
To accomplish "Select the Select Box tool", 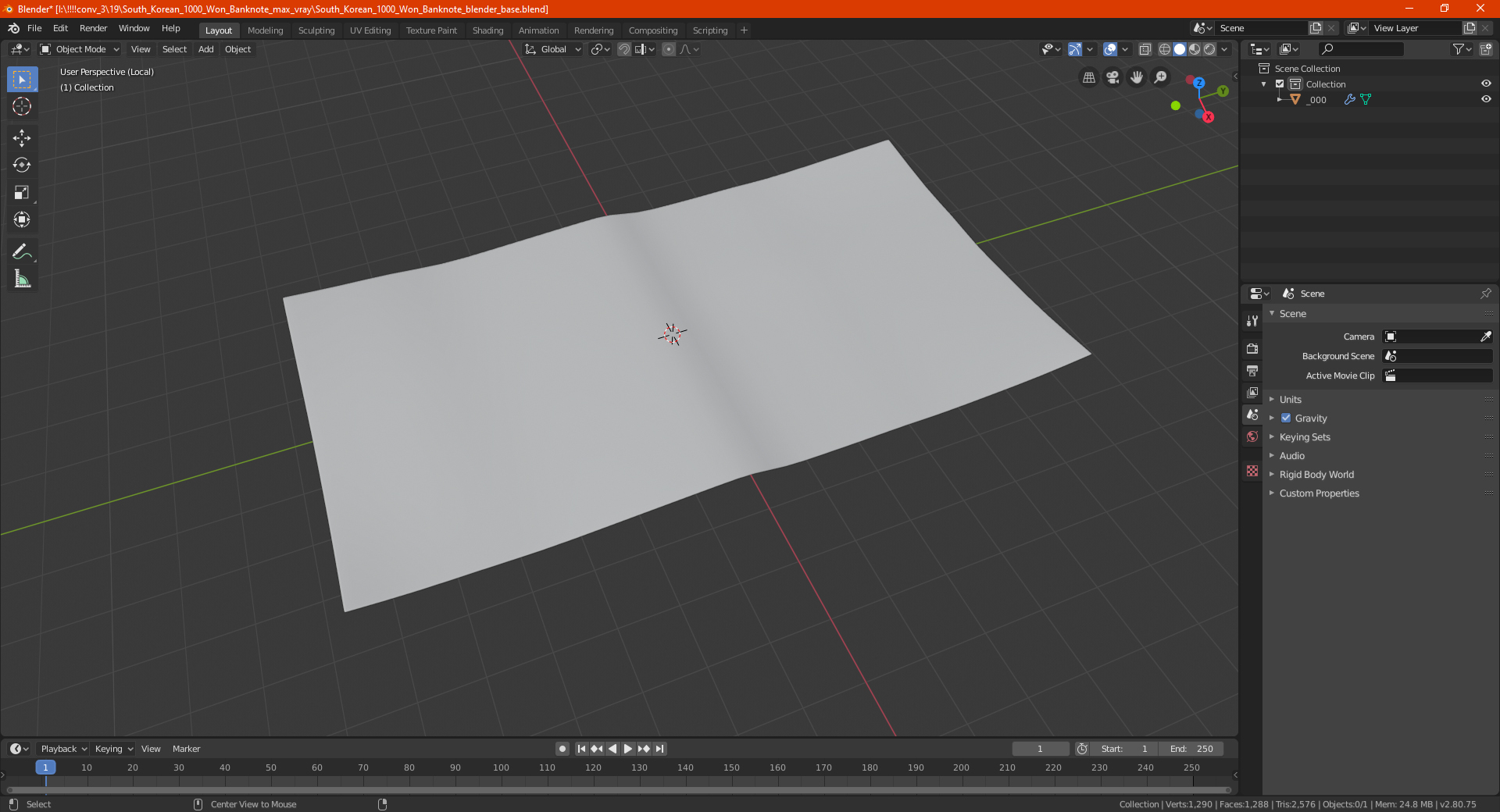I will pyautogui.click(x=22, y=80).
